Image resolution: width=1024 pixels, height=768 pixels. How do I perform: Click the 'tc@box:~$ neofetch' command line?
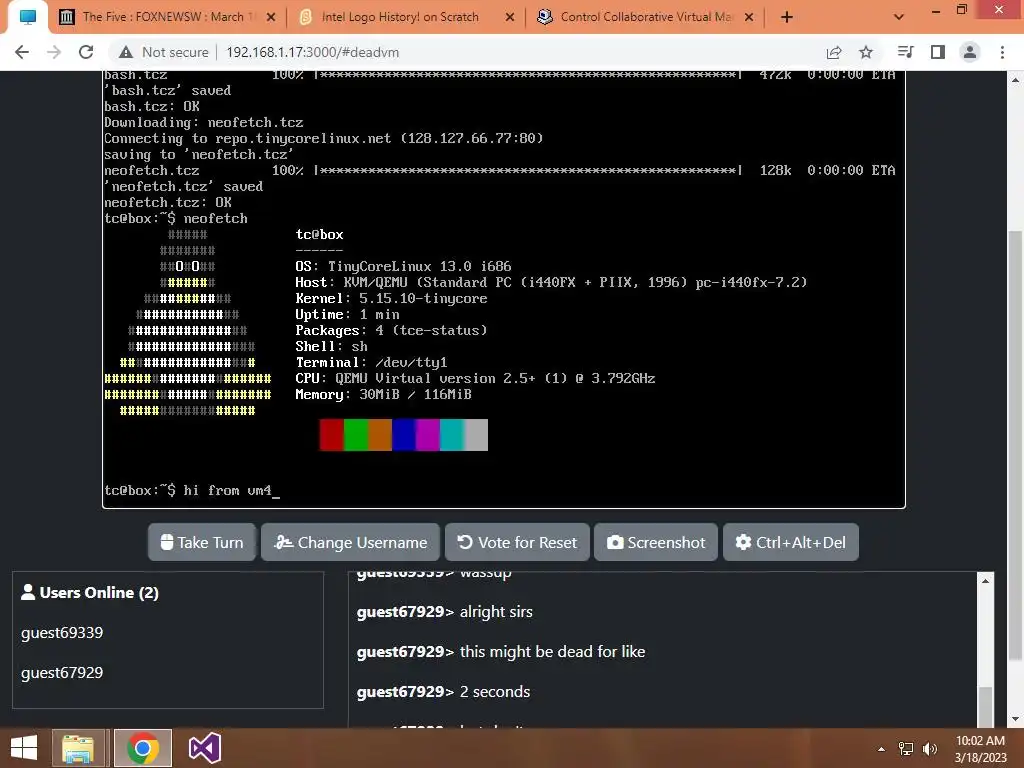pos(176,218)
